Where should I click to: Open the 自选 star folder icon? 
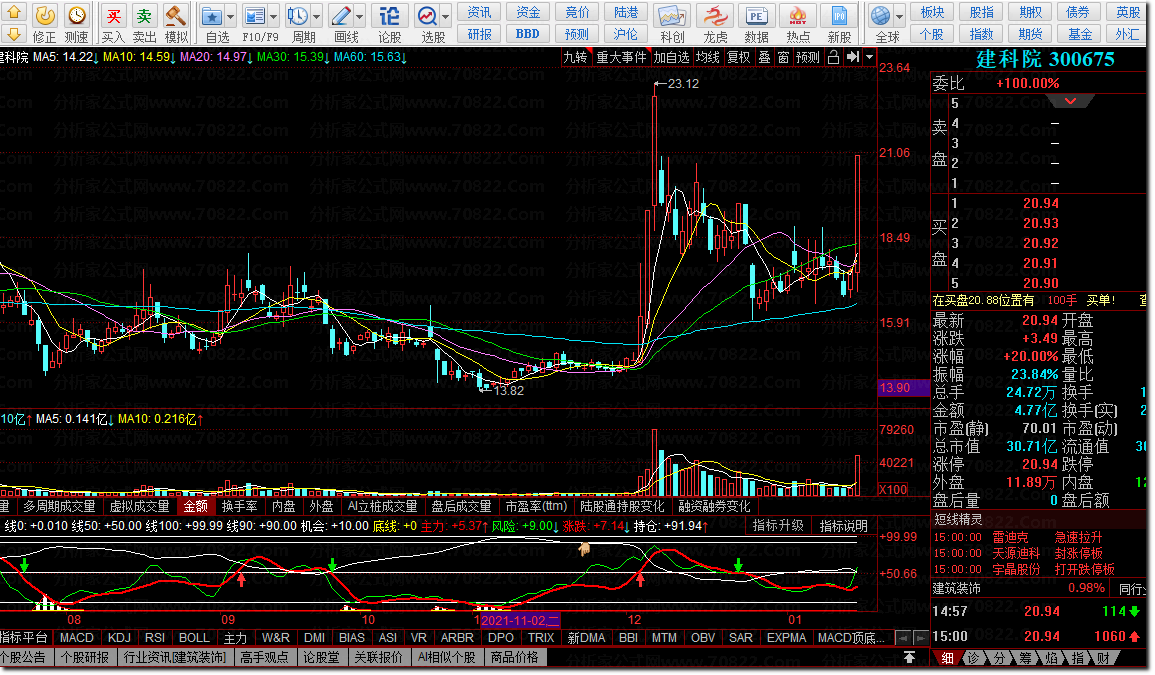pyautogui.click(x=212, y=15)
